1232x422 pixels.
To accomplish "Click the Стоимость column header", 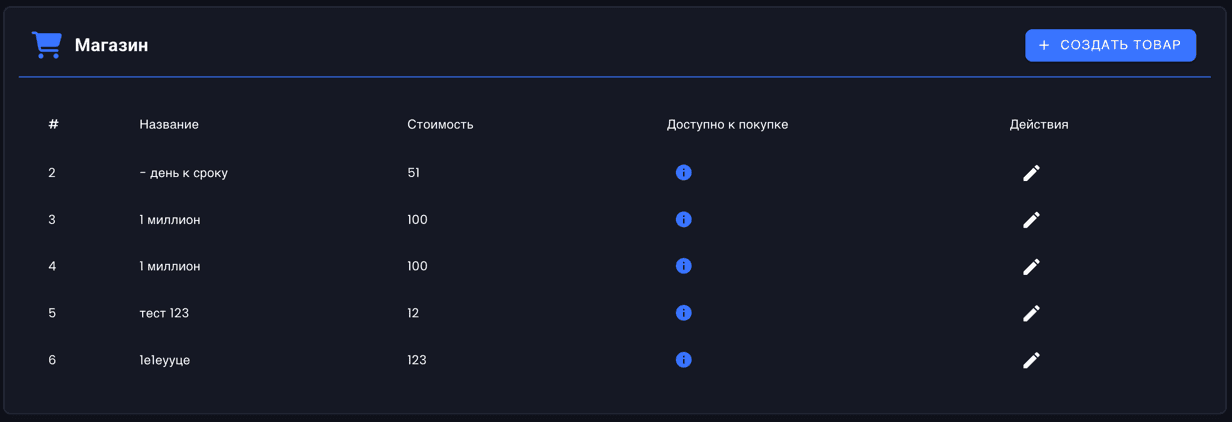I will [x=440, y=125].
